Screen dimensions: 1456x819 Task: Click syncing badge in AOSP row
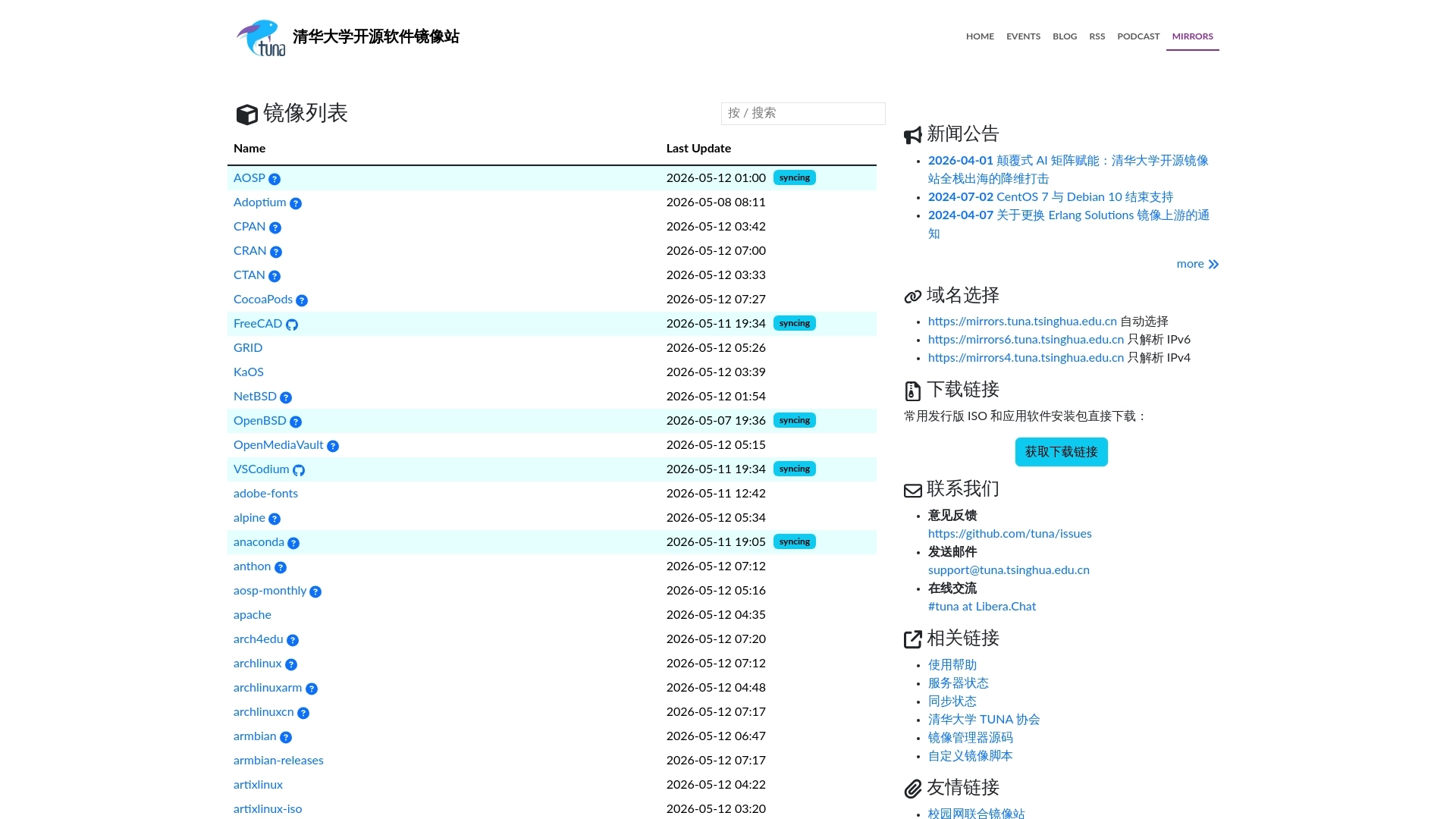794,177
